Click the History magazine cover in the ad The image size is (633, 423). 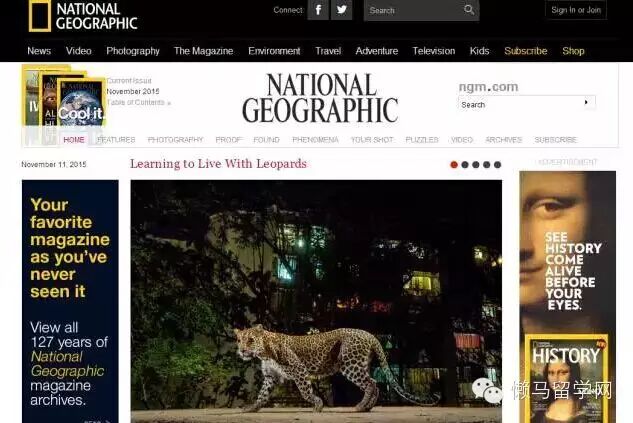point(567,379)
